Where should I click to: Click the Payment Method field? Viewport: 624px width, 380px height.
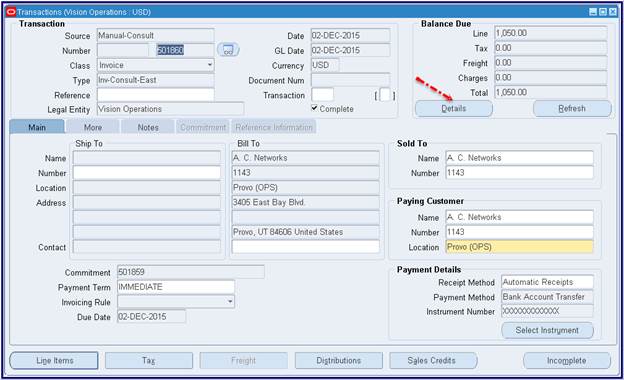(x=548, y=297)
